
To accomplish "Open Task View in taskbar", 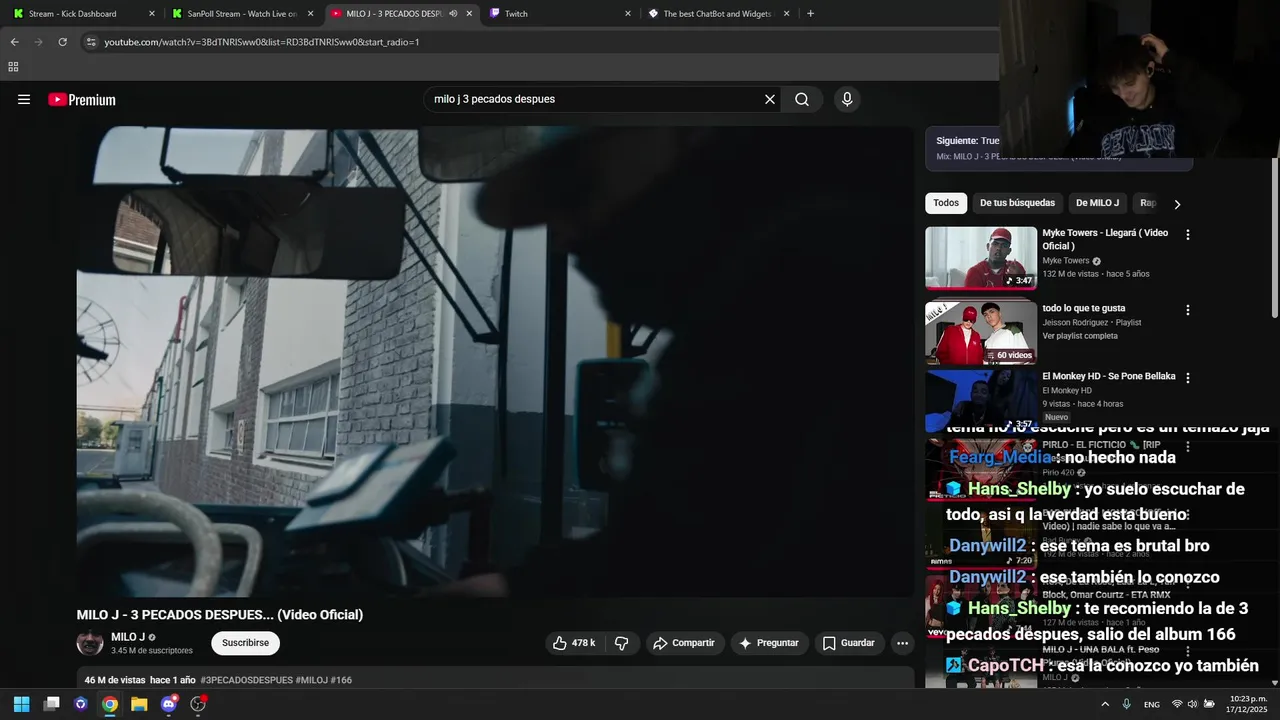I will coord(52,704).
